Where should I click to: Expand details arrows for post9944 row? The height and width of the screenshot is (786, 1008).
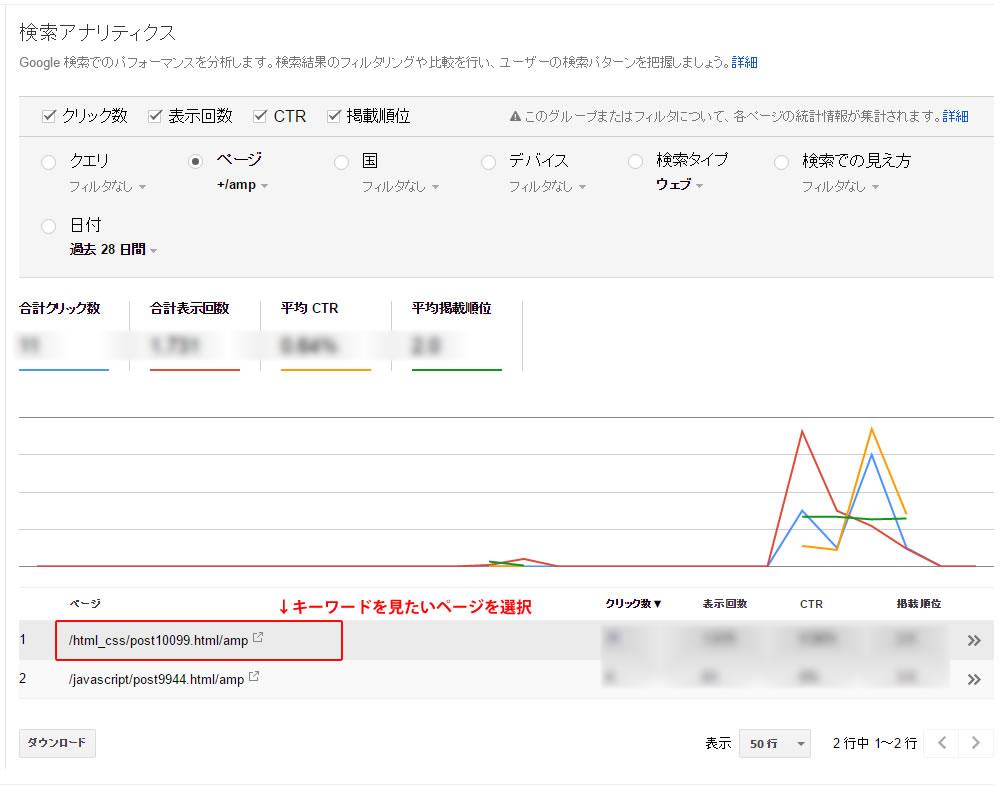tap(974, 679)
